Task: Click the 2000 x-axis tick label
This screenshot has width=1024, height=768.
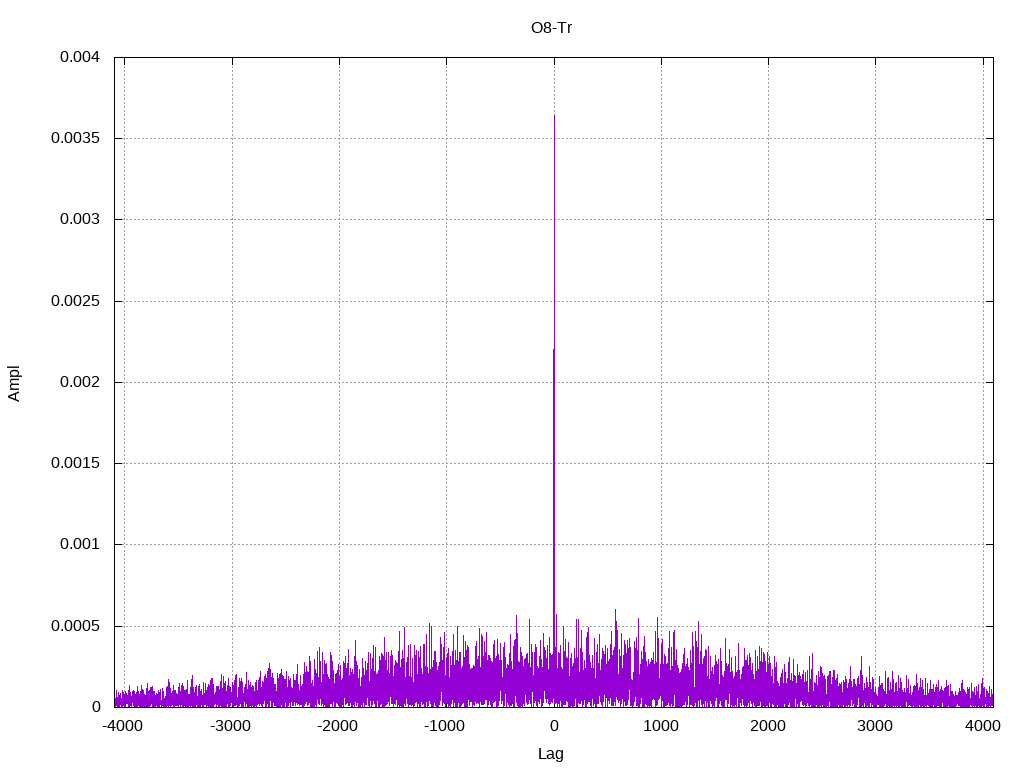Action: click(768, 726)
